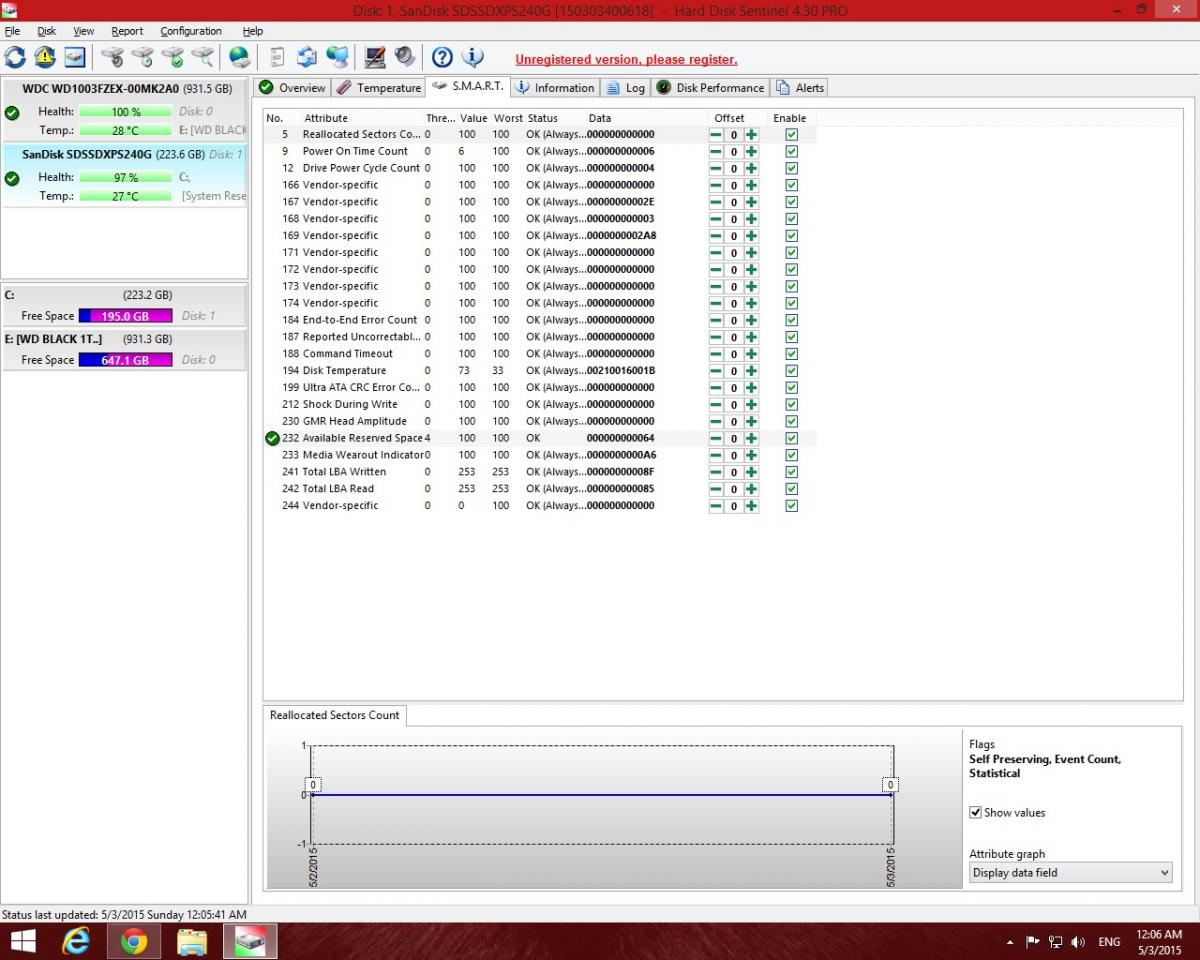Toggle Enable checkbox for End-to-End Error Count
The image size is (1200, 960).
tap(791, 320)
